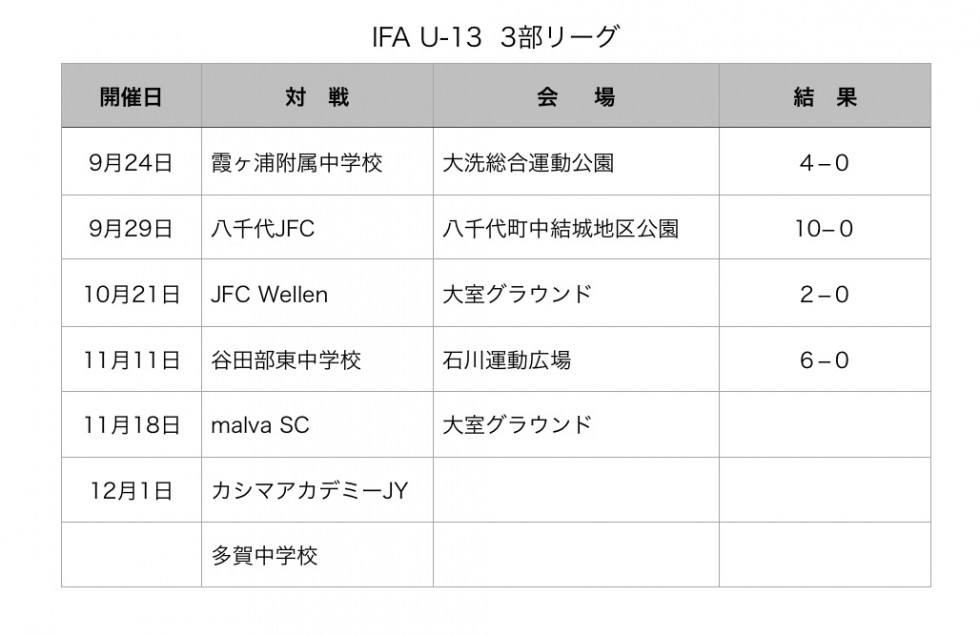
Task: Select the 4–0 result cell
Action: (825, 163)
